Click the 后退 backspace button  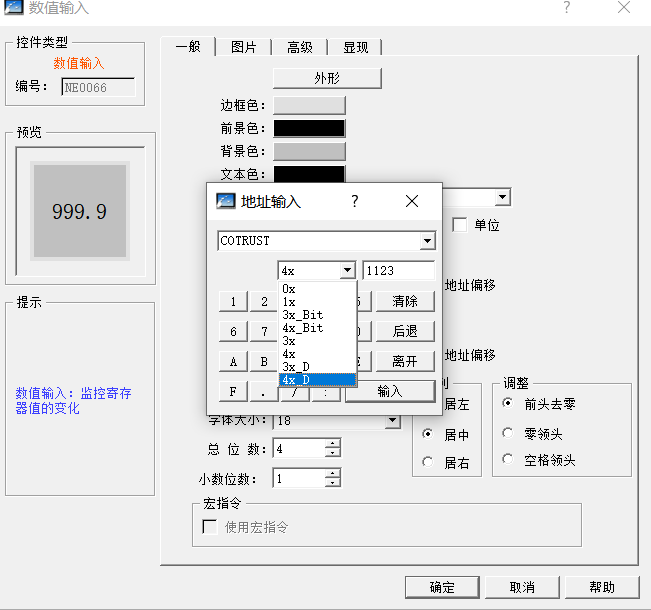tap(405, 331)
